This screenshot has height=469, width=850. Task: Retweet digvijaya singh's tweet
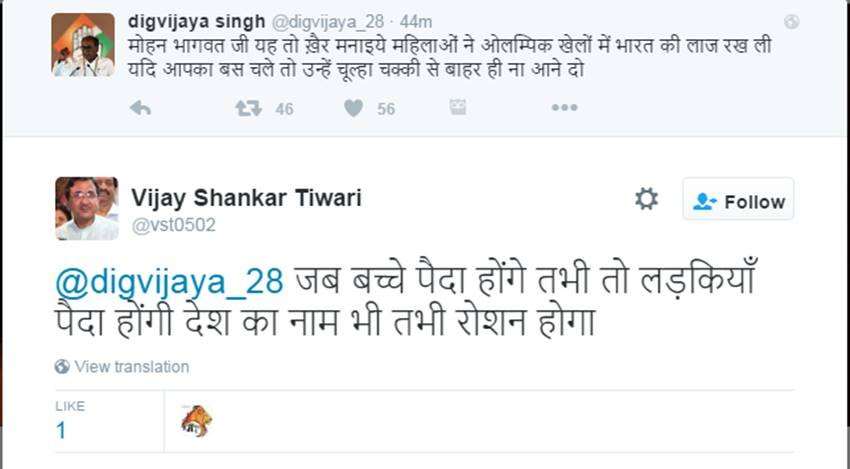point(249,108)
